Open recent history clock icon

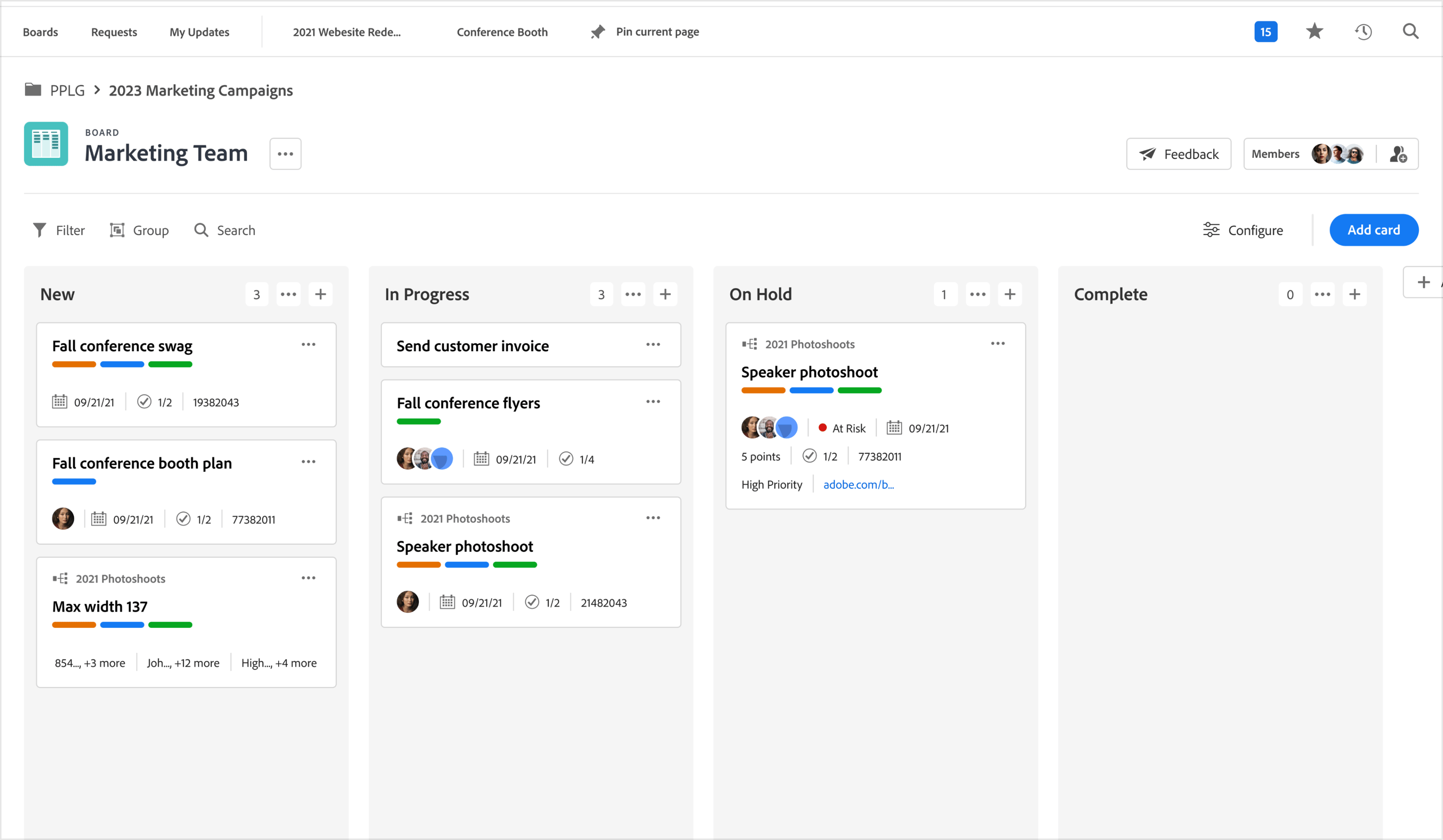[1363, 32]
